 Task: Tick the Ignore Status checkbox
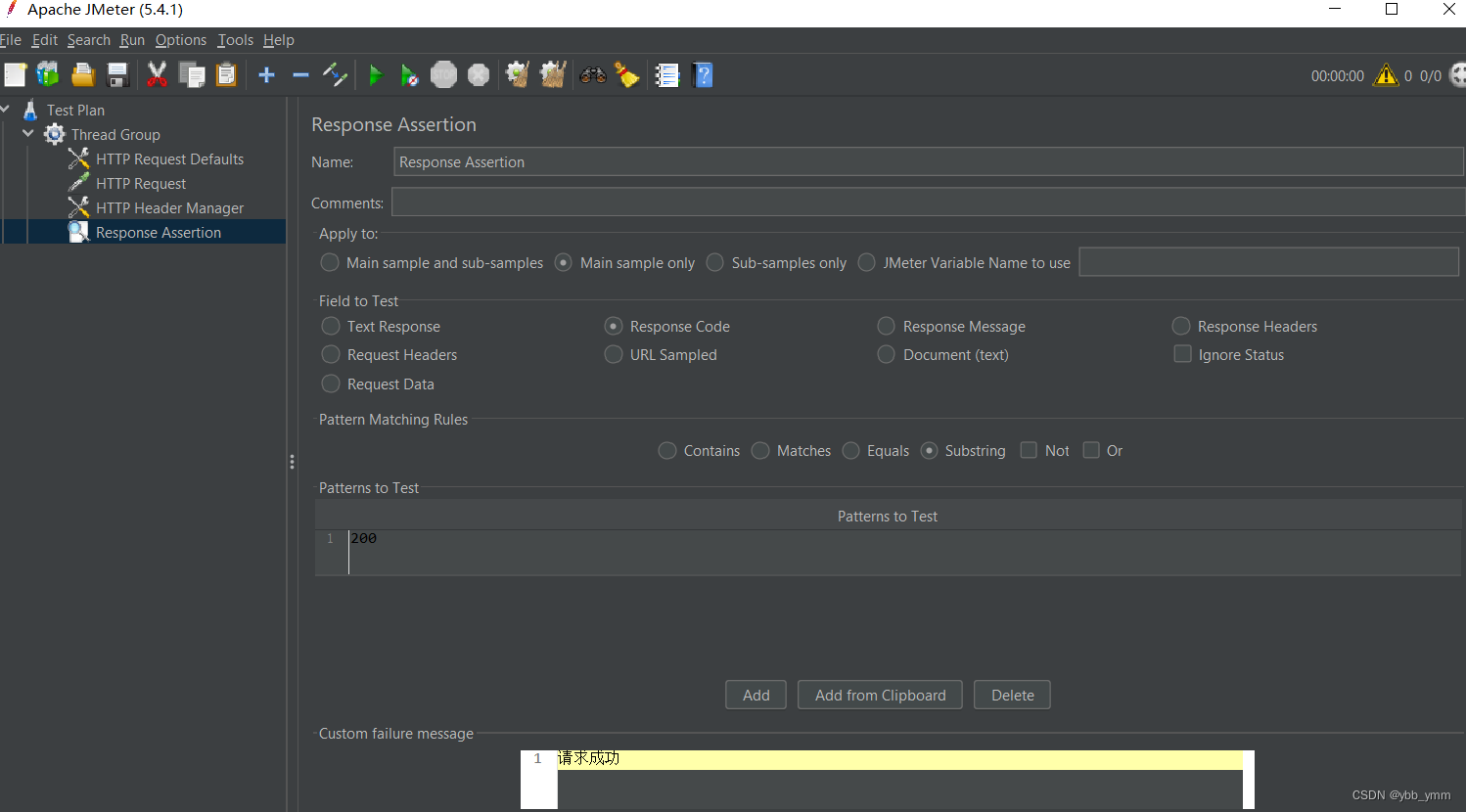pos(1183,354)
